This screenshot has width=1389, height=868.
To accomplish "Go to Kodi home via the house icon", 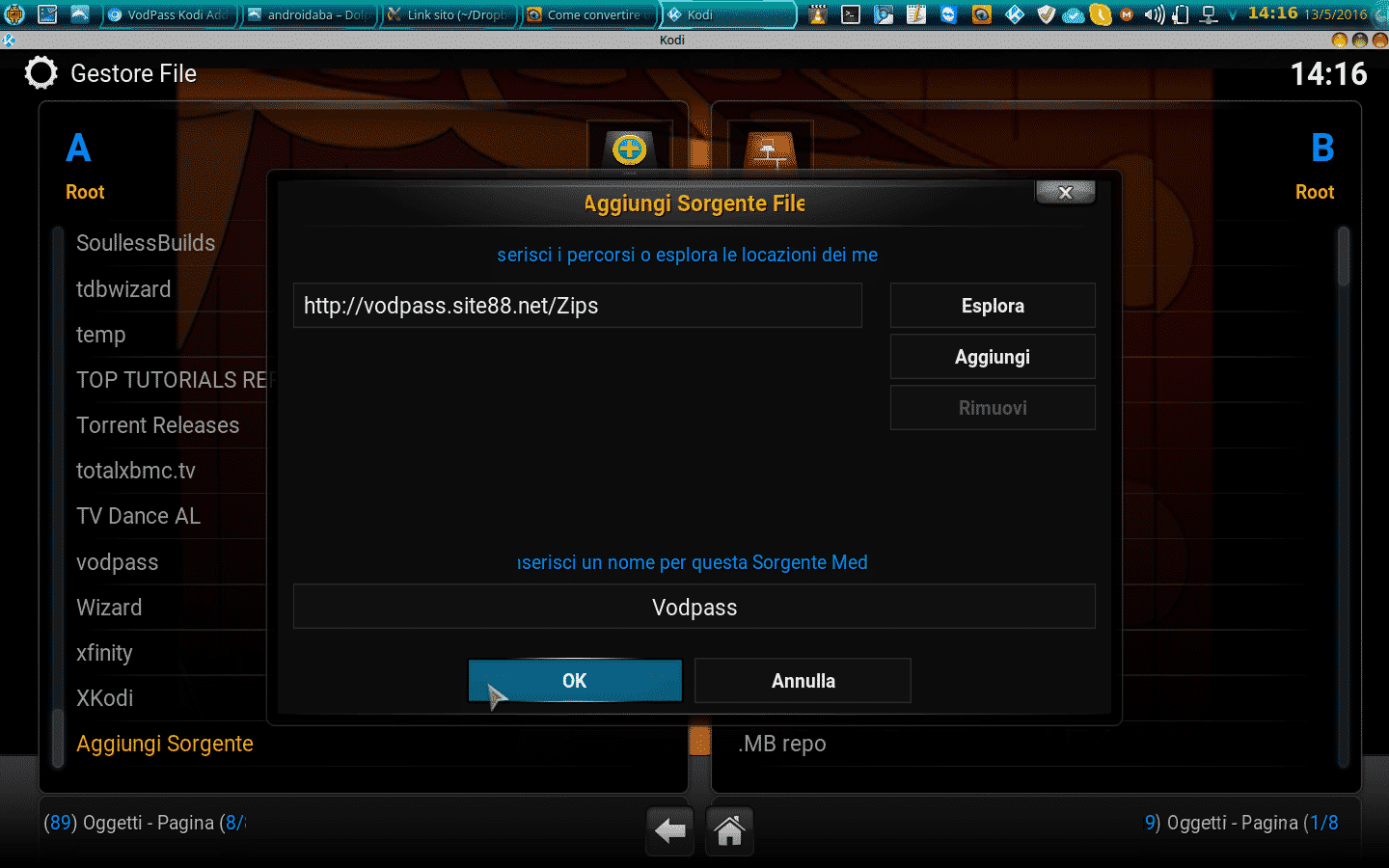I will click(x=730, y=830).
